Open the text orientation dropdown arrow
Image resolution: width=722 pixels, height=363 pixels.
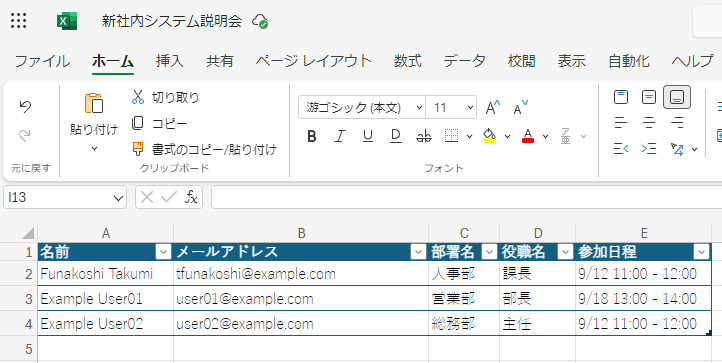coord(694,149)
